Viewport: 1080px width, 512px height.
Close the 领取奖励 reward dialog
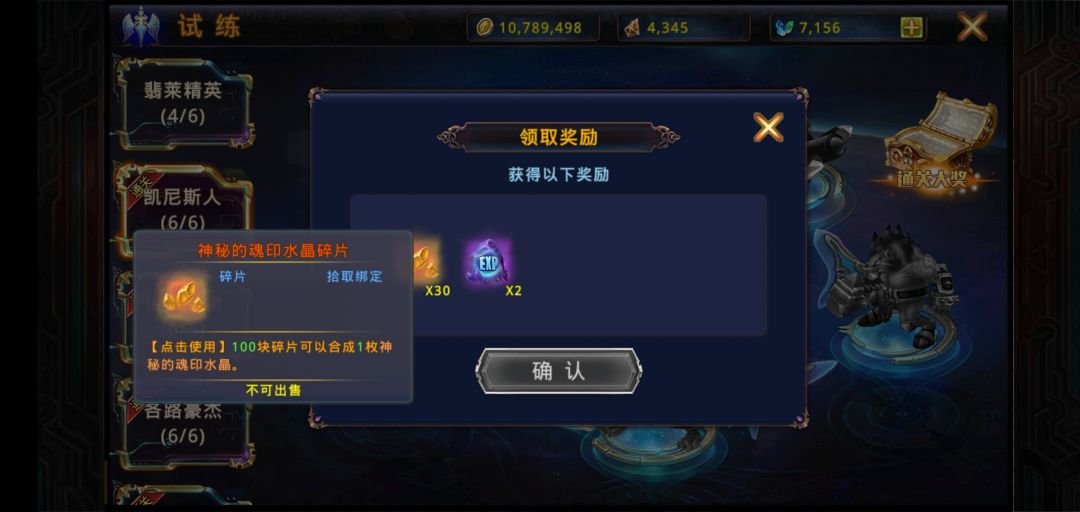tap(768, 127)
